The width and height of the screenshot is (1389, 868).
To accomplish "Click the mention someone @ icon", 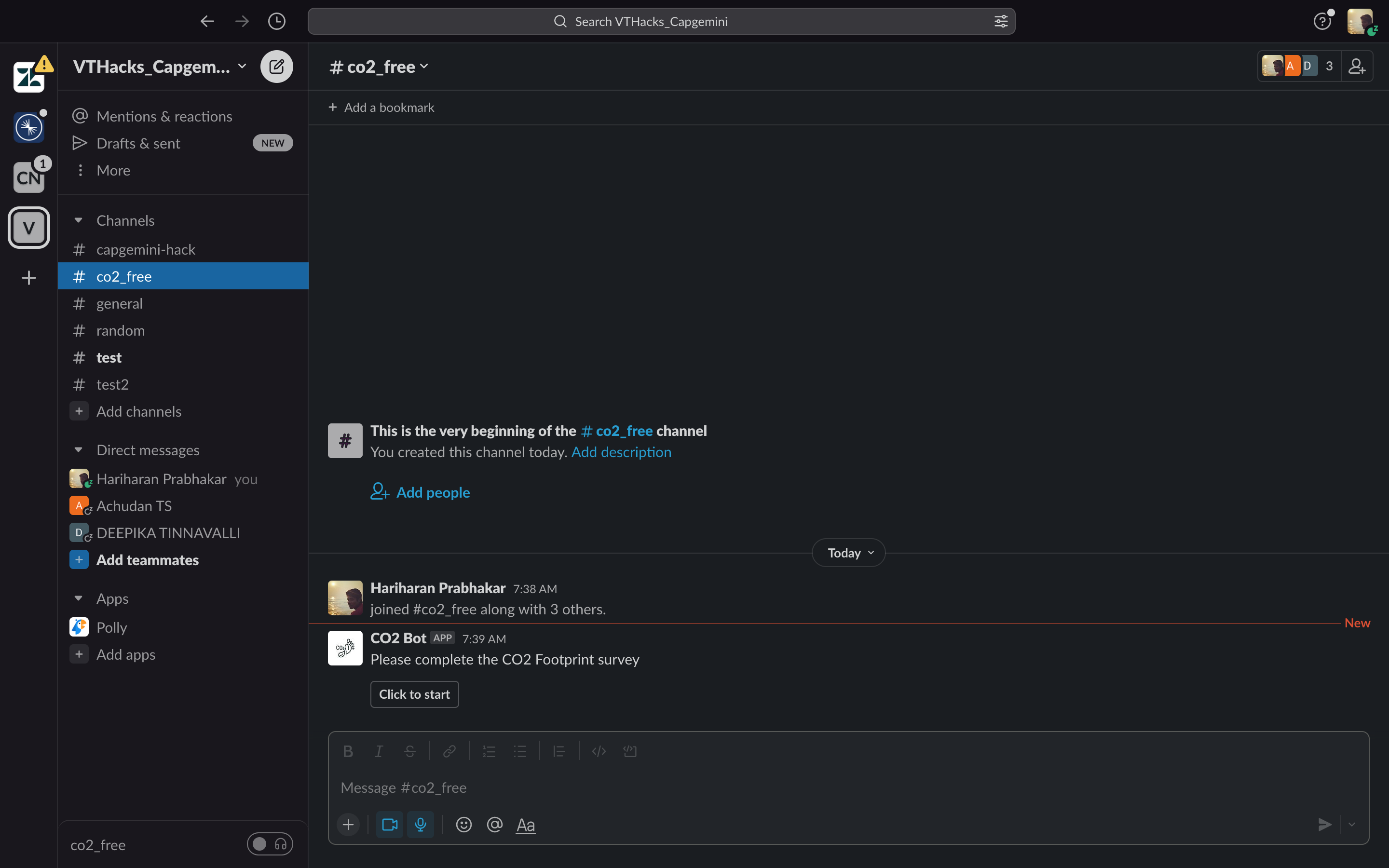I will tap(494, 825).
